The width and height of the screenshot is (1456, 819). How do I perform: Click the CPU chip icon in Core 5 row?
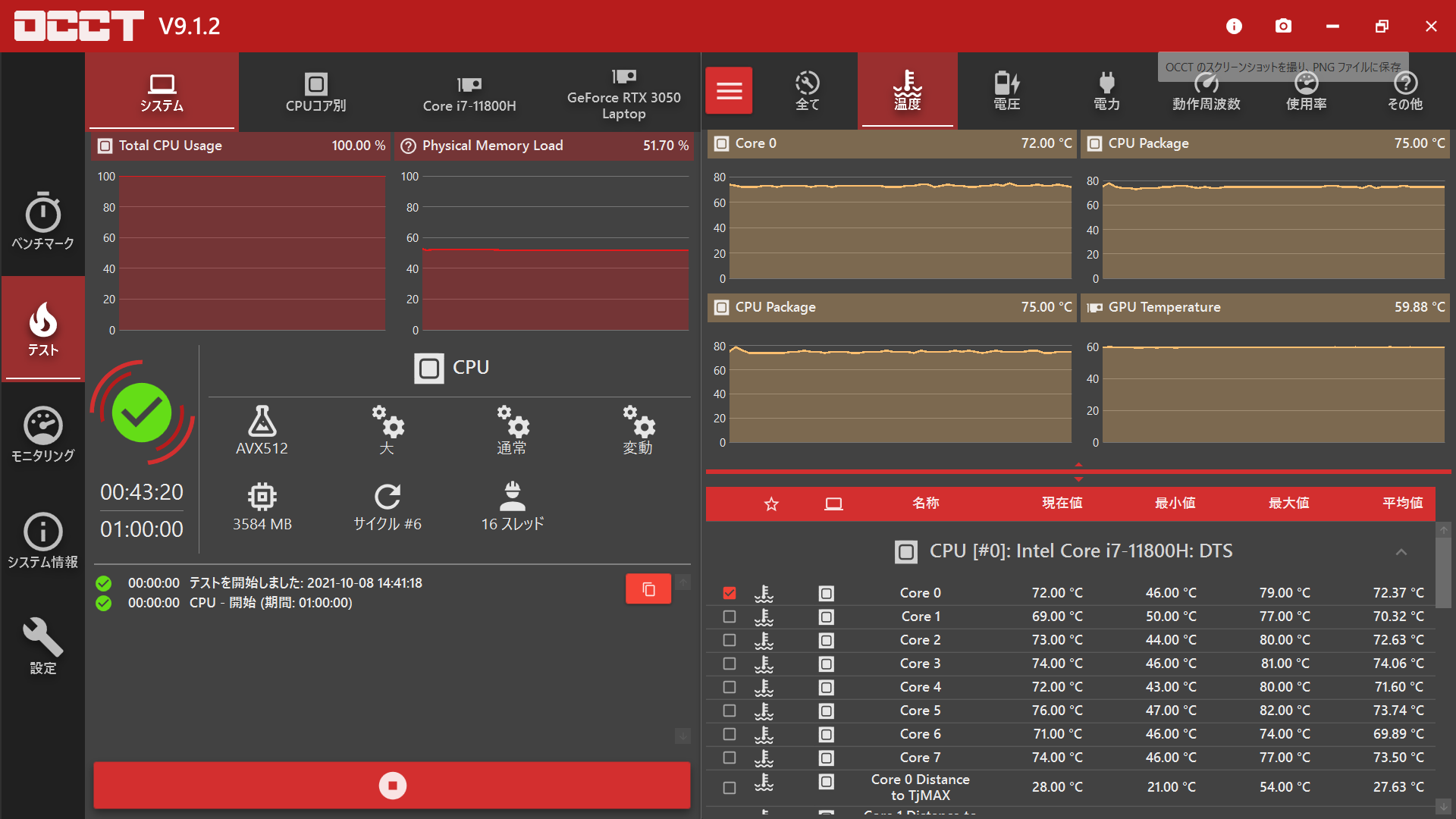[827, 711]
